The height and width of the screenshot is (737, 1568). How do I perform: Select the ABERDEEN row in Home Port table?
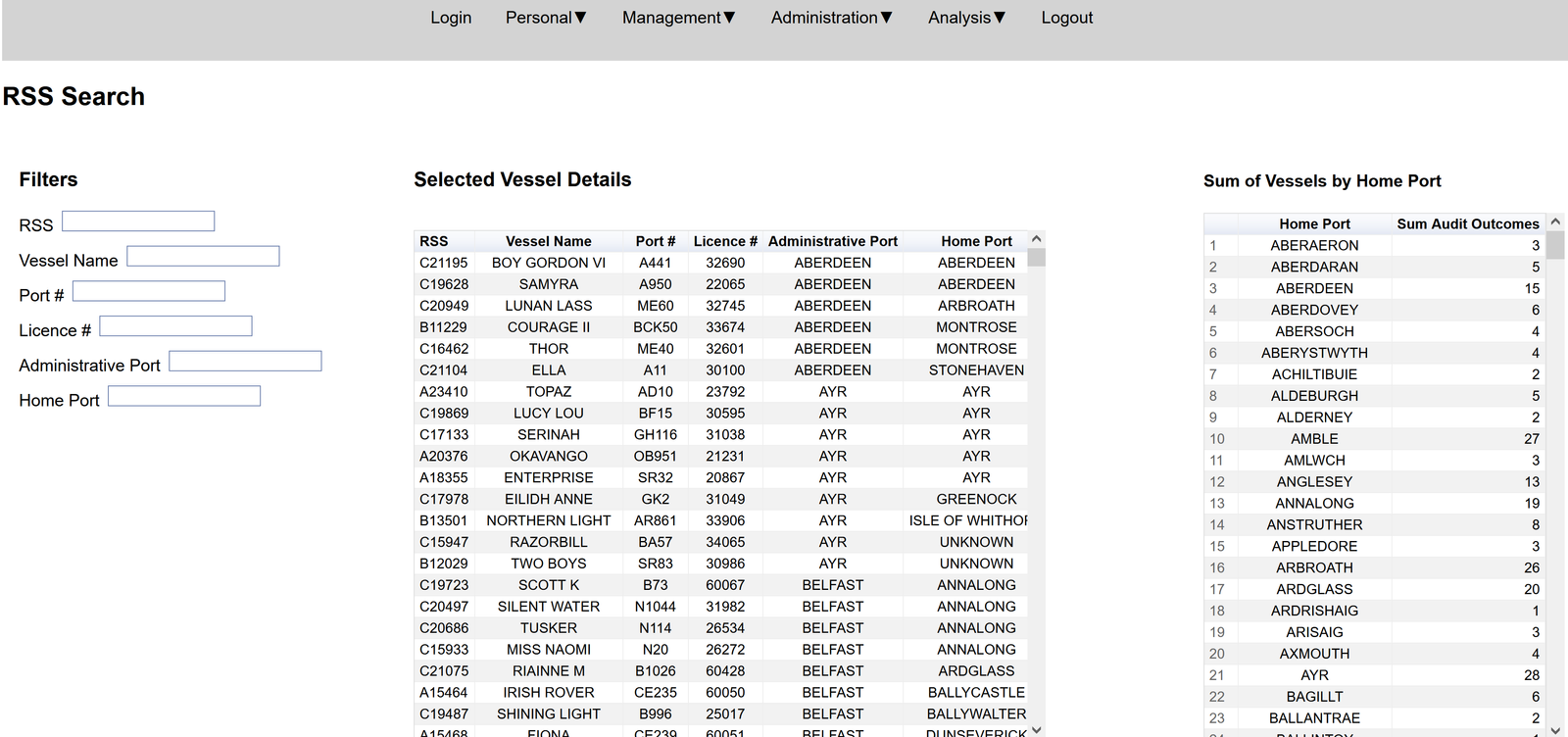click(x=1313, y=288)
